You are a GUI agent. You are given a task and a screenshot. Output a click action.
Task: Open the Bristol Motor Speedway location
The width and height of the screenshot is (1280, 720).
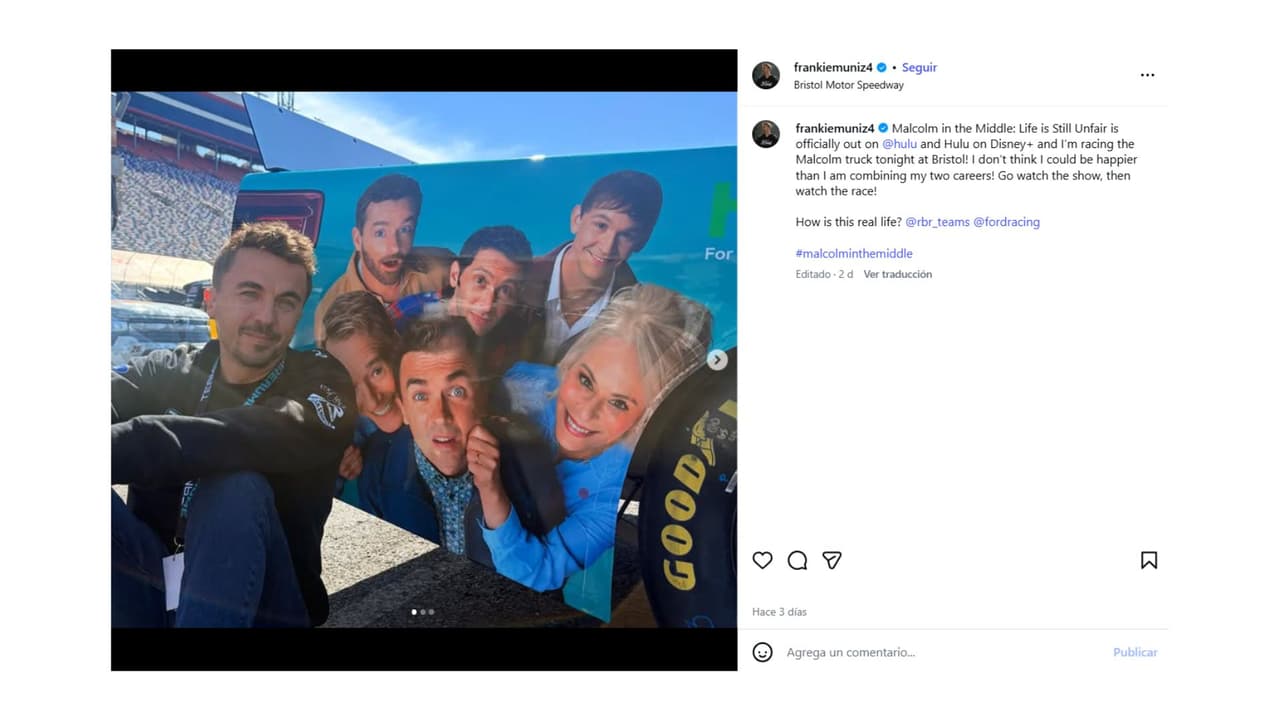click(848, 85)
